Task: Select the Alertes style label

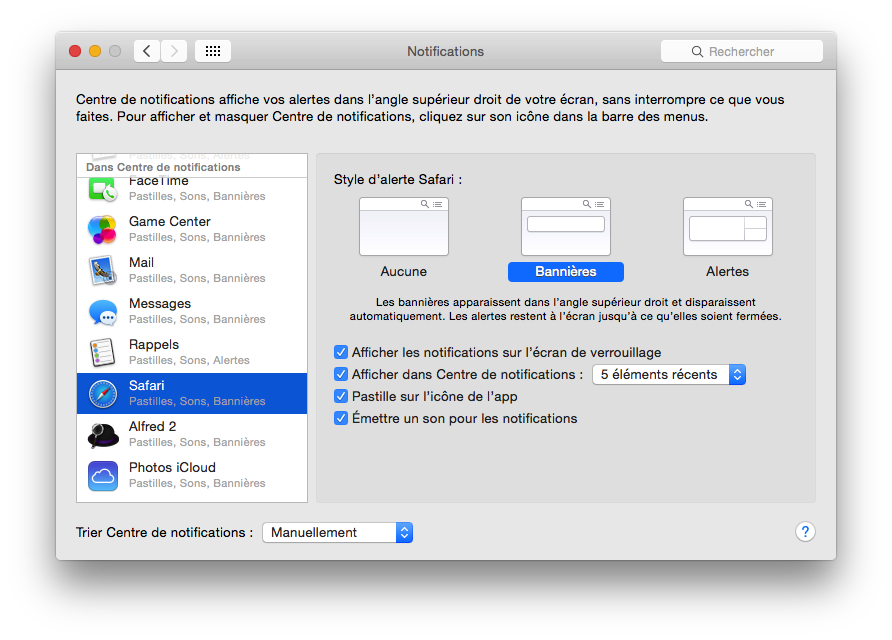Action: (728, 272)
